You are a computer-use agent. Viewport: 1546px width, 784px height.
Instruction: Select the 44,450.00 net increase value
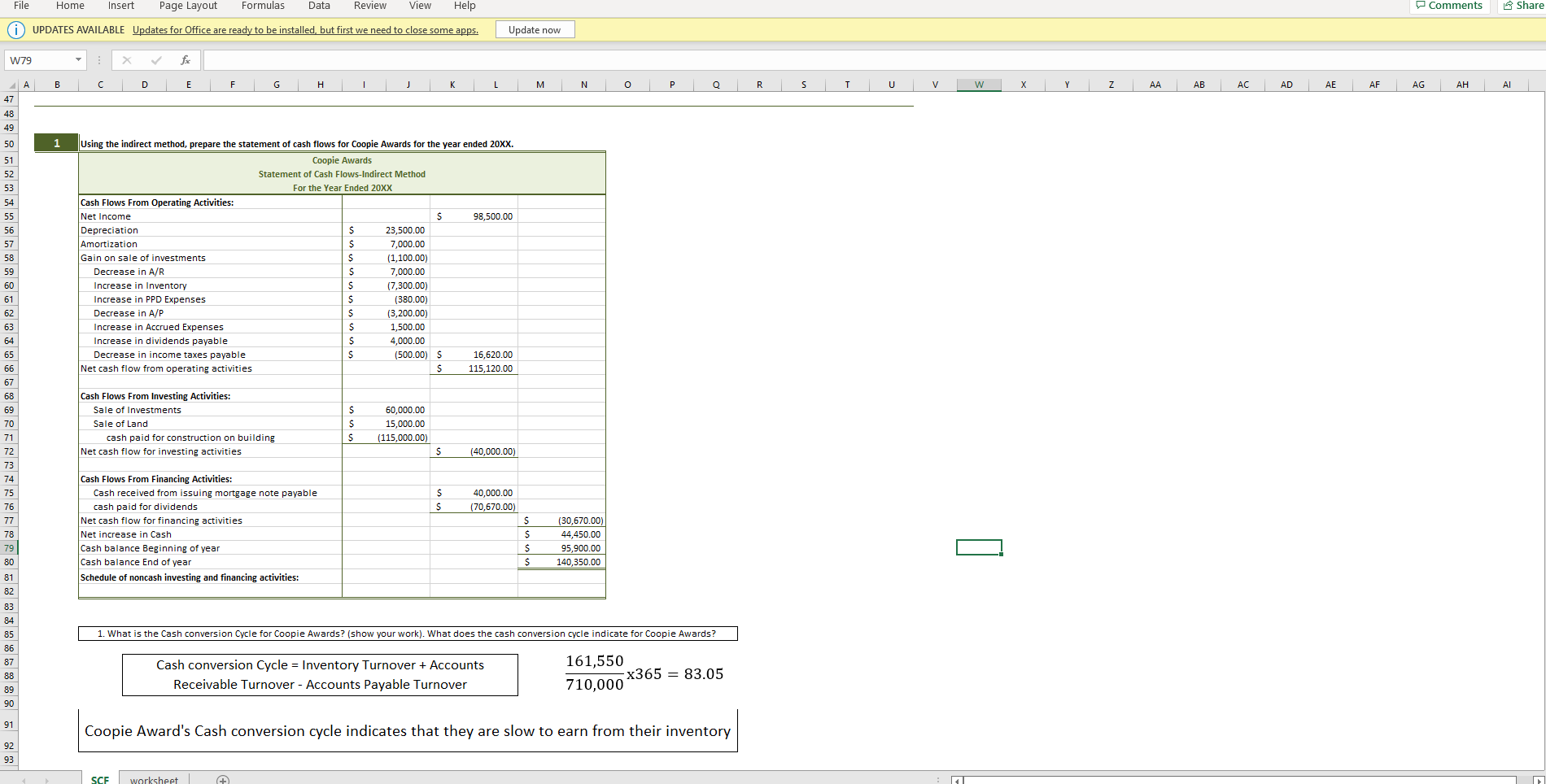click(561, 534)
